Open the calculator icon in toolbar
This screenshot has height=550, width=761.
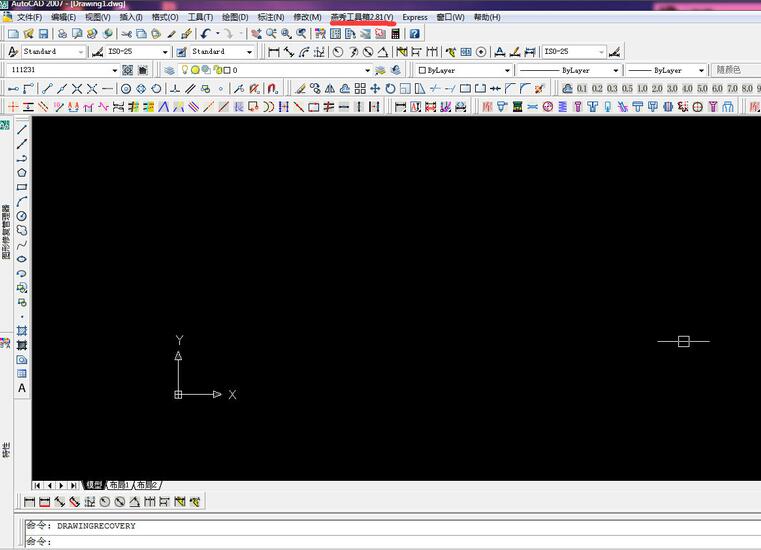click(x=396, y=33)
